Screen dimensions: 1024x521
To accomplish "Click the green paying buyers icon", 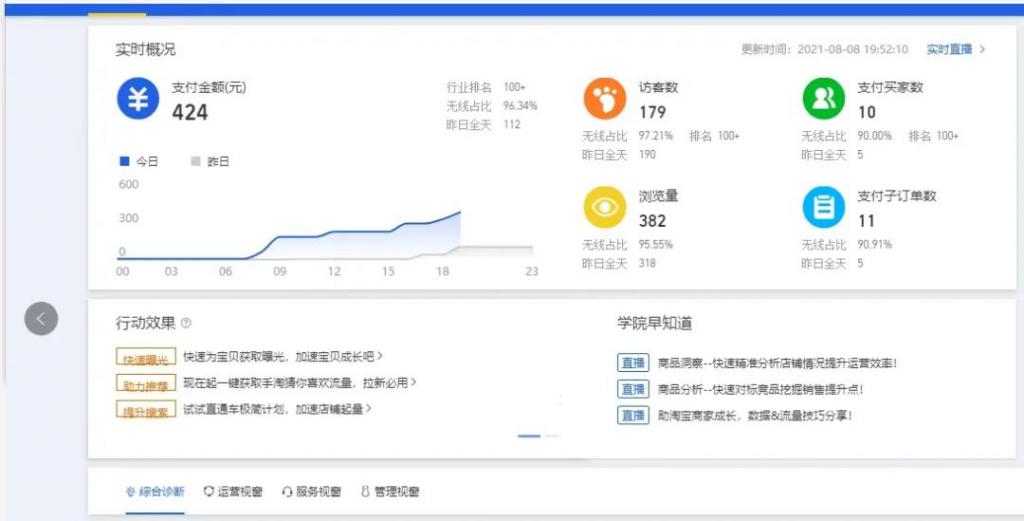I will coord(824,99).
